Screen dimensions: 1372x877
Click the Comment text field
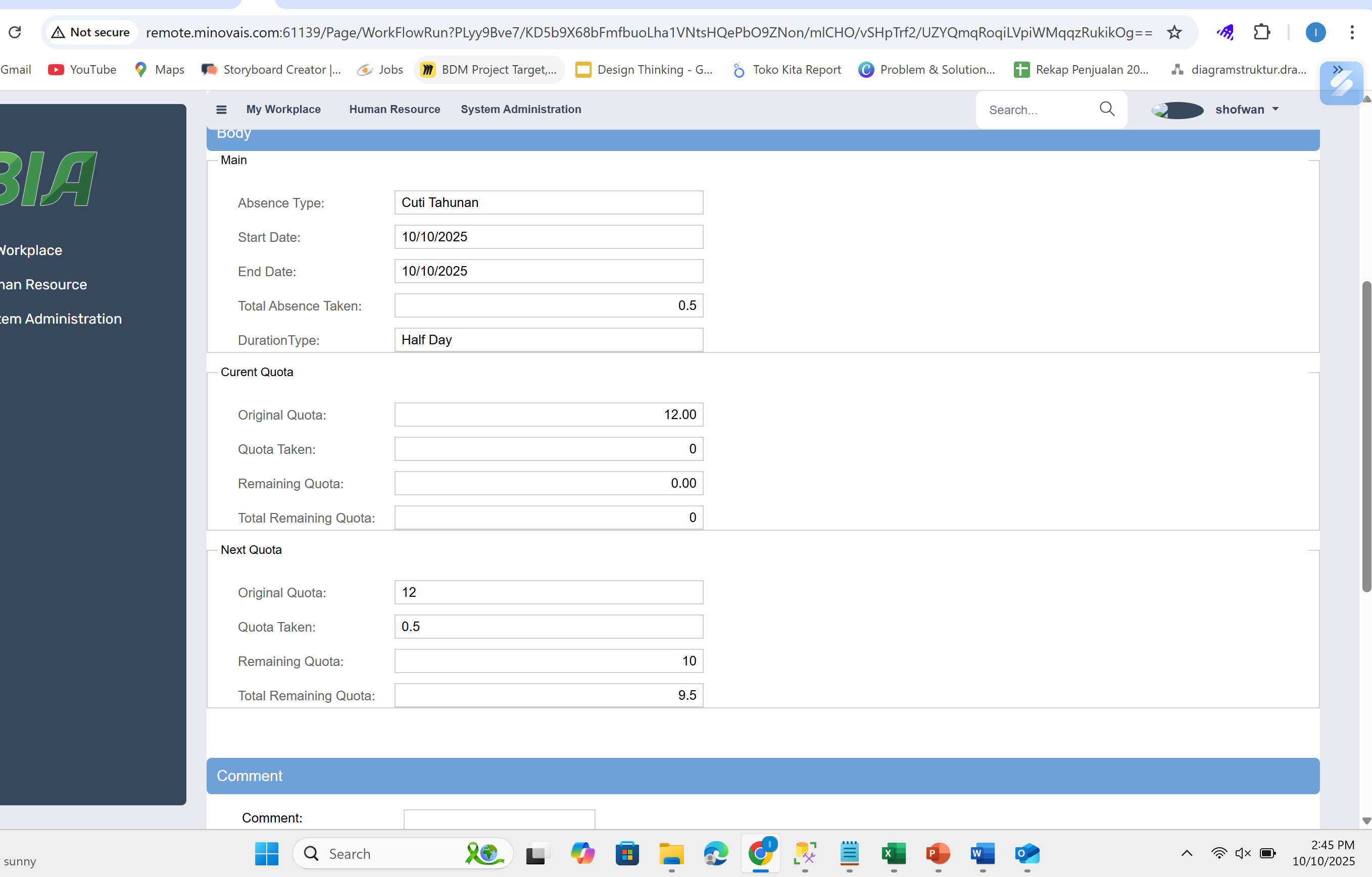click(x=499, y=819)
